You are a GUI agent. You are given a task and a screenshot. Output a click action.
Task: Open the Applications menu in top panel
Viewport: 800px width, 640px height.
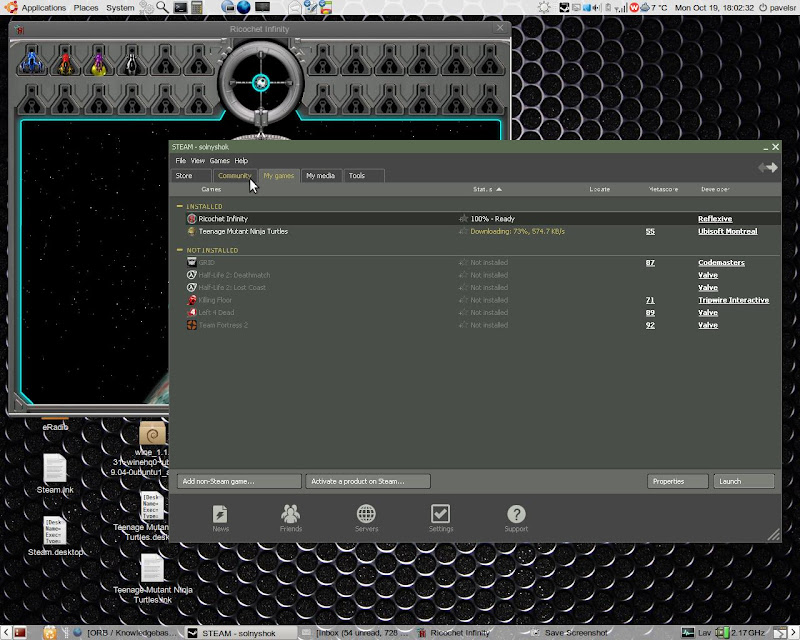tap(43, 8)
